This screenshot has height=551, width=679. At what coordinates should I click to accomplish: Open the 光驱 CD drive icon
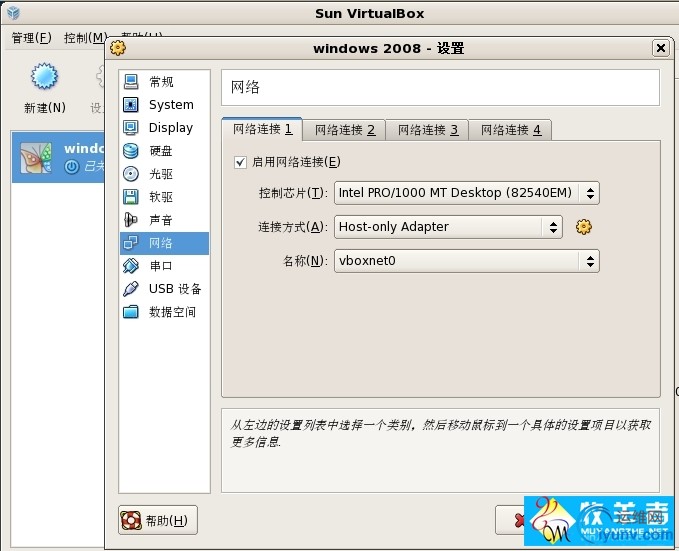click(131, 174)
